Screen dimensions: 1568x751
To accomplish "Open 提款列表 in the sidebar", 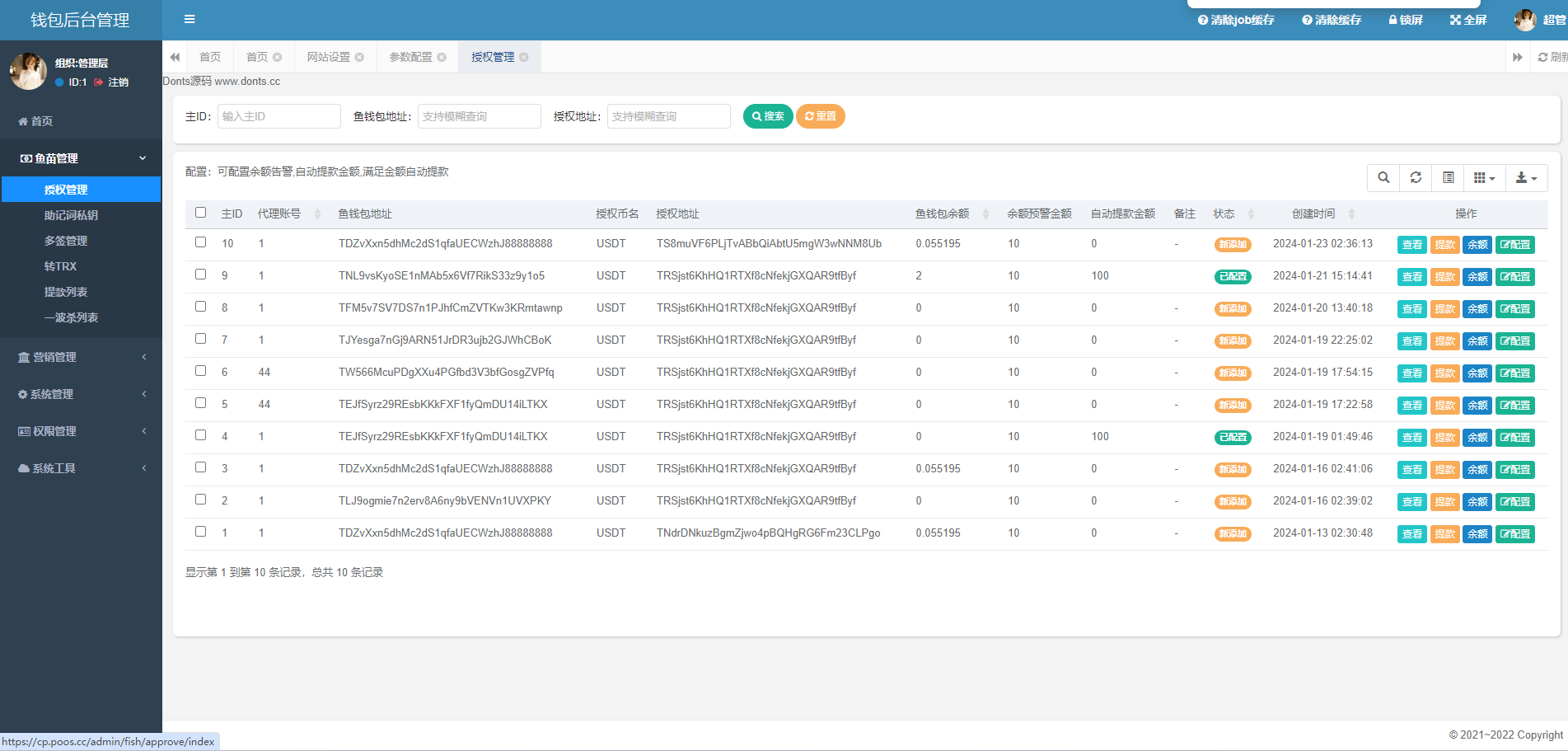I will coord(66,292).
